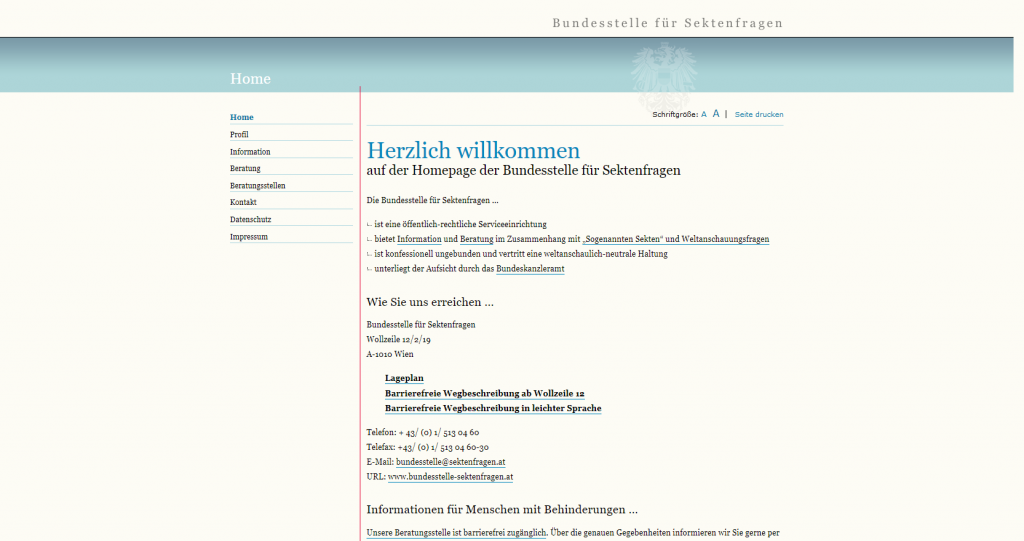
Task: Follow the inline Beratung link
Action: pos(476,239)
